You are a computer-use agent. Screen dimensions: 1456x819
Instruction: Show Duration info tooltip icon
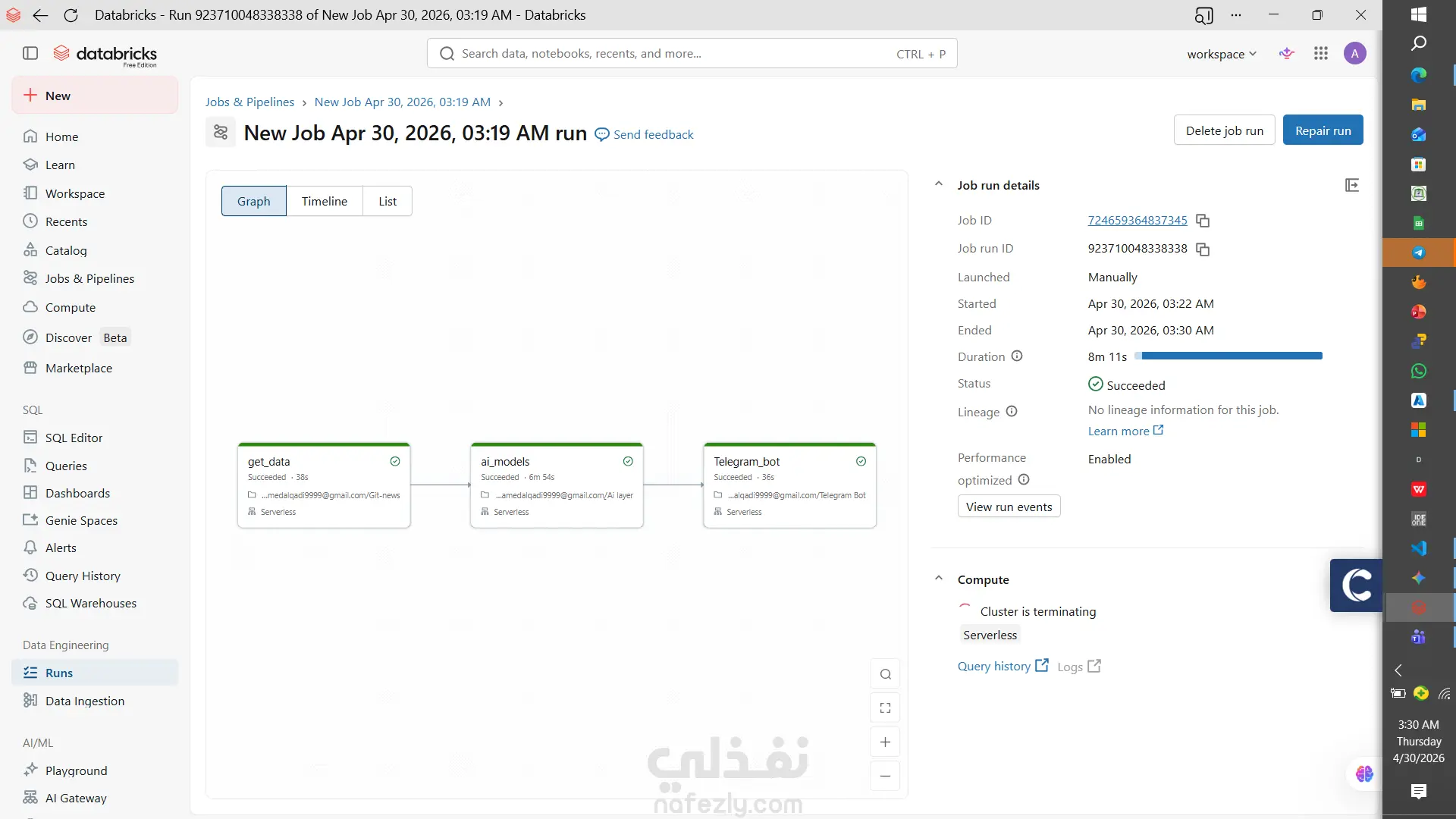click(x=1017, y=356)
